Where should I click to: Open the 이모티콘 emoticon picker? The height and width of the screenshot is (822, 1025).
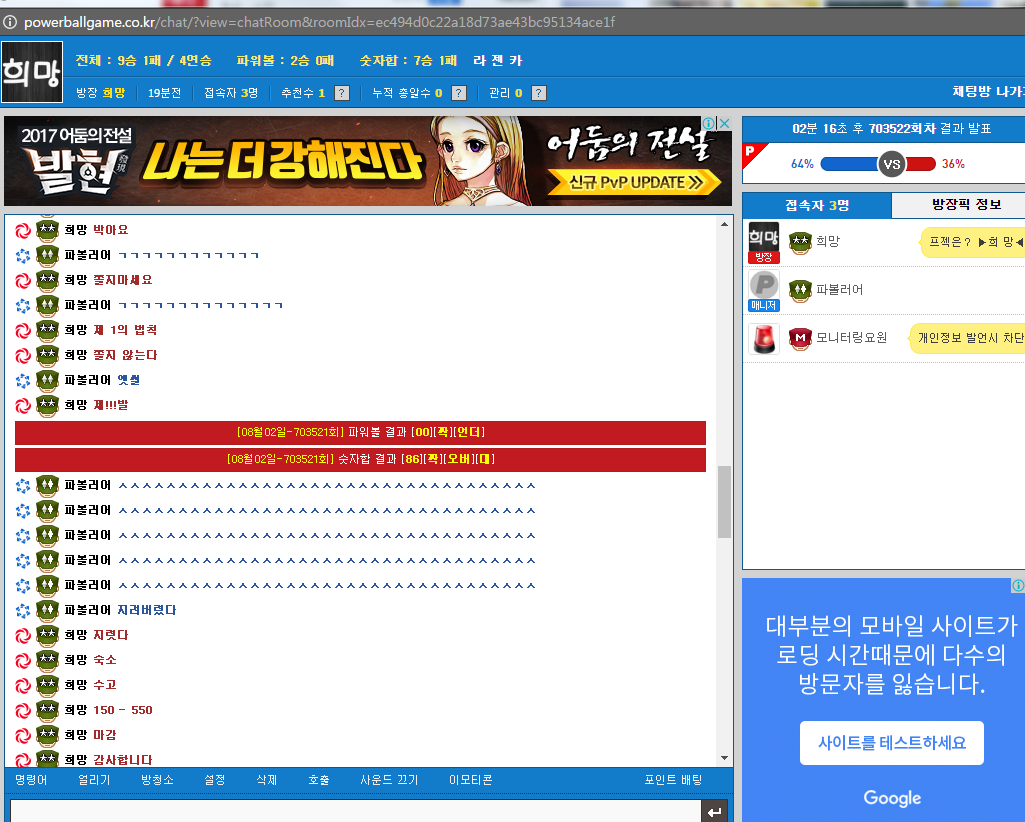pyautogui.click(x=471, y=779)
